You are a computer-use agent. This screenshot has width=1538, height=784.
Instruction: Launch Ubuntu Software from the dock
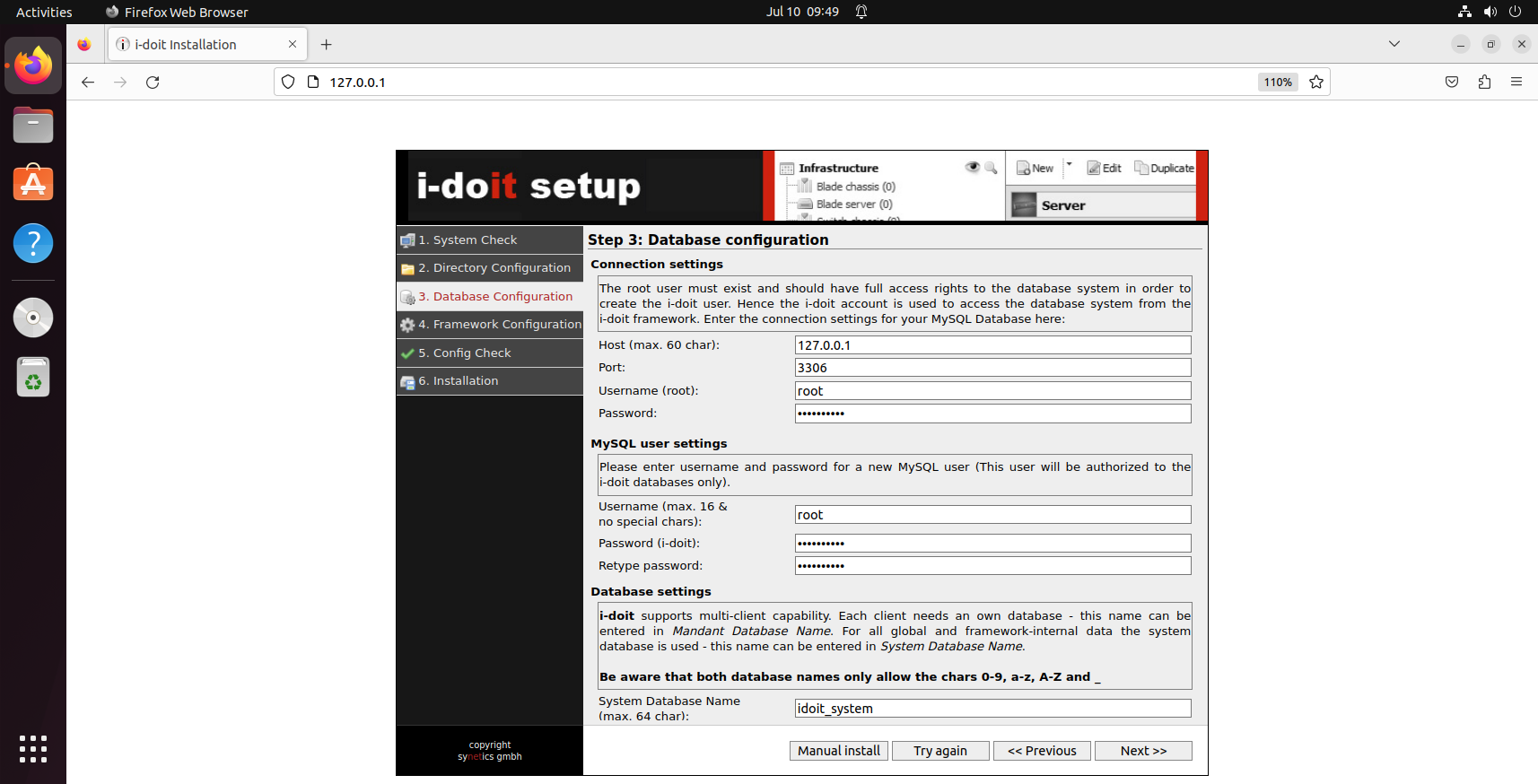[x=33, y=183]
